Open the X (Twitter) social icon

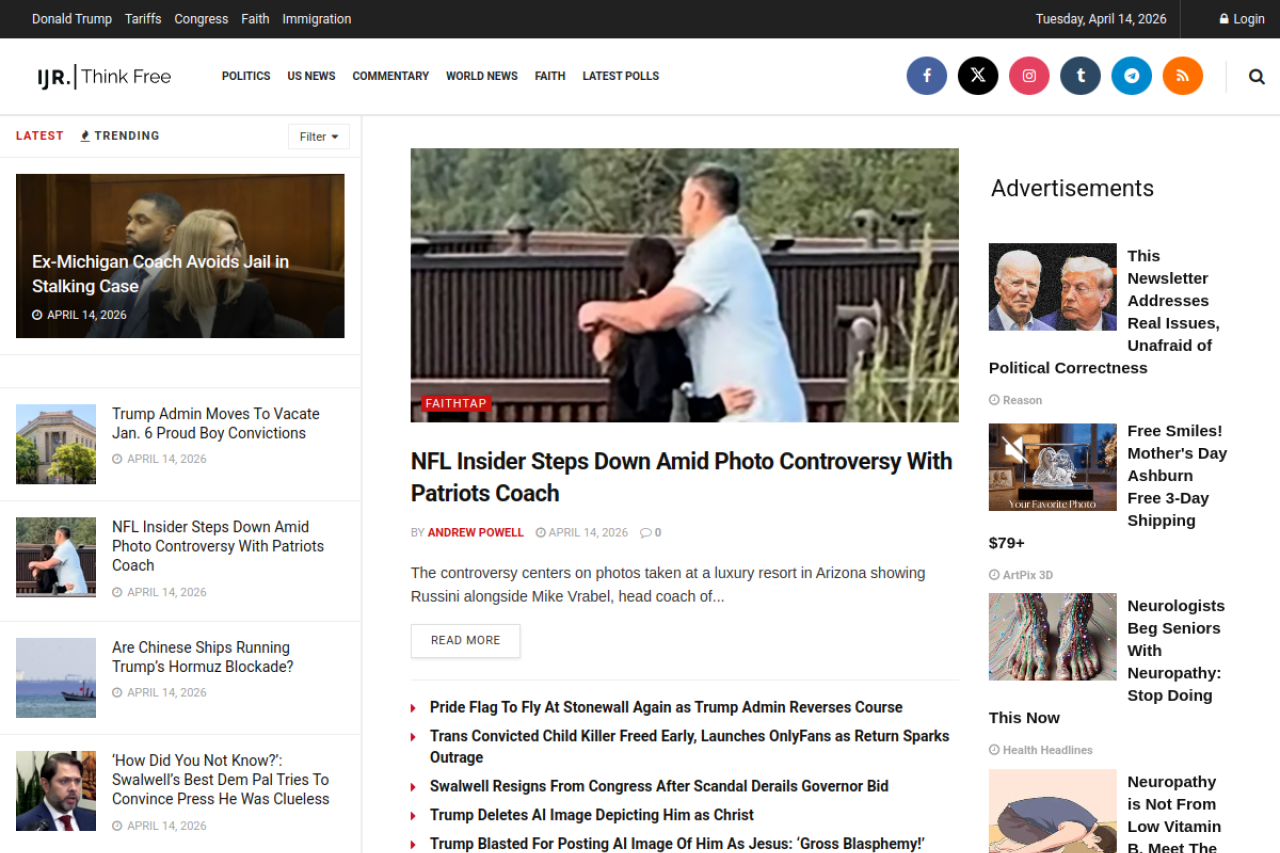pyautogui.click(x=978, y=76)
